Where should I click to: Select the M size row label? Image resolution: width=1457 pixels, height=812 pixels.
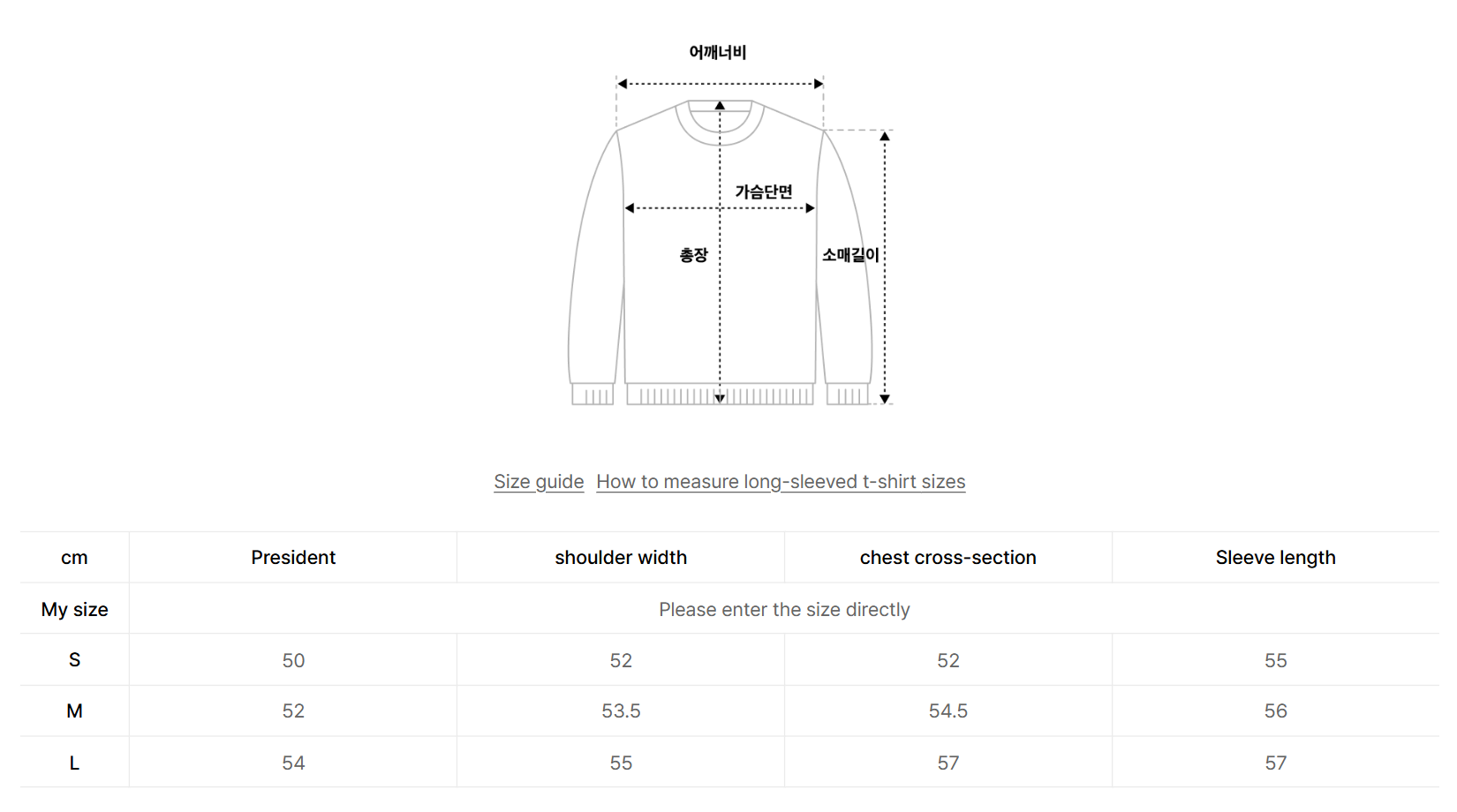pos(75,711)
